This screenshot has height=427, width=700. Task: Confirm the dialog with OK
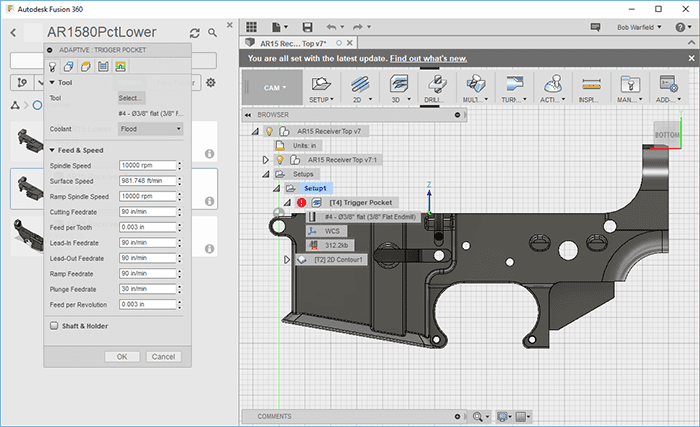122,356
